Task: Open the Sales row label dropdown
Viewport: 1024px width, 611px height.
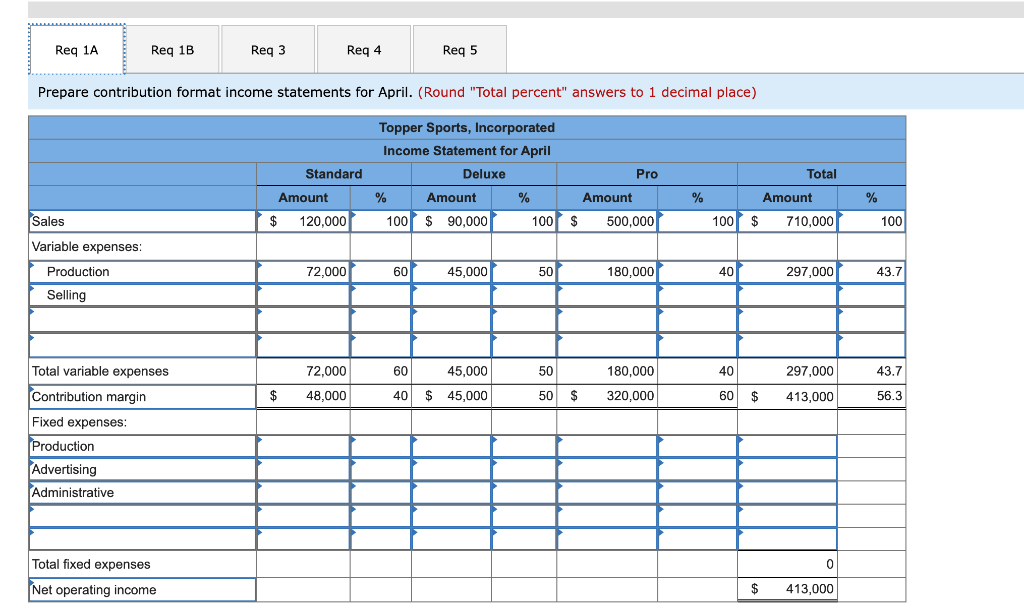Action: pos(142,221)
